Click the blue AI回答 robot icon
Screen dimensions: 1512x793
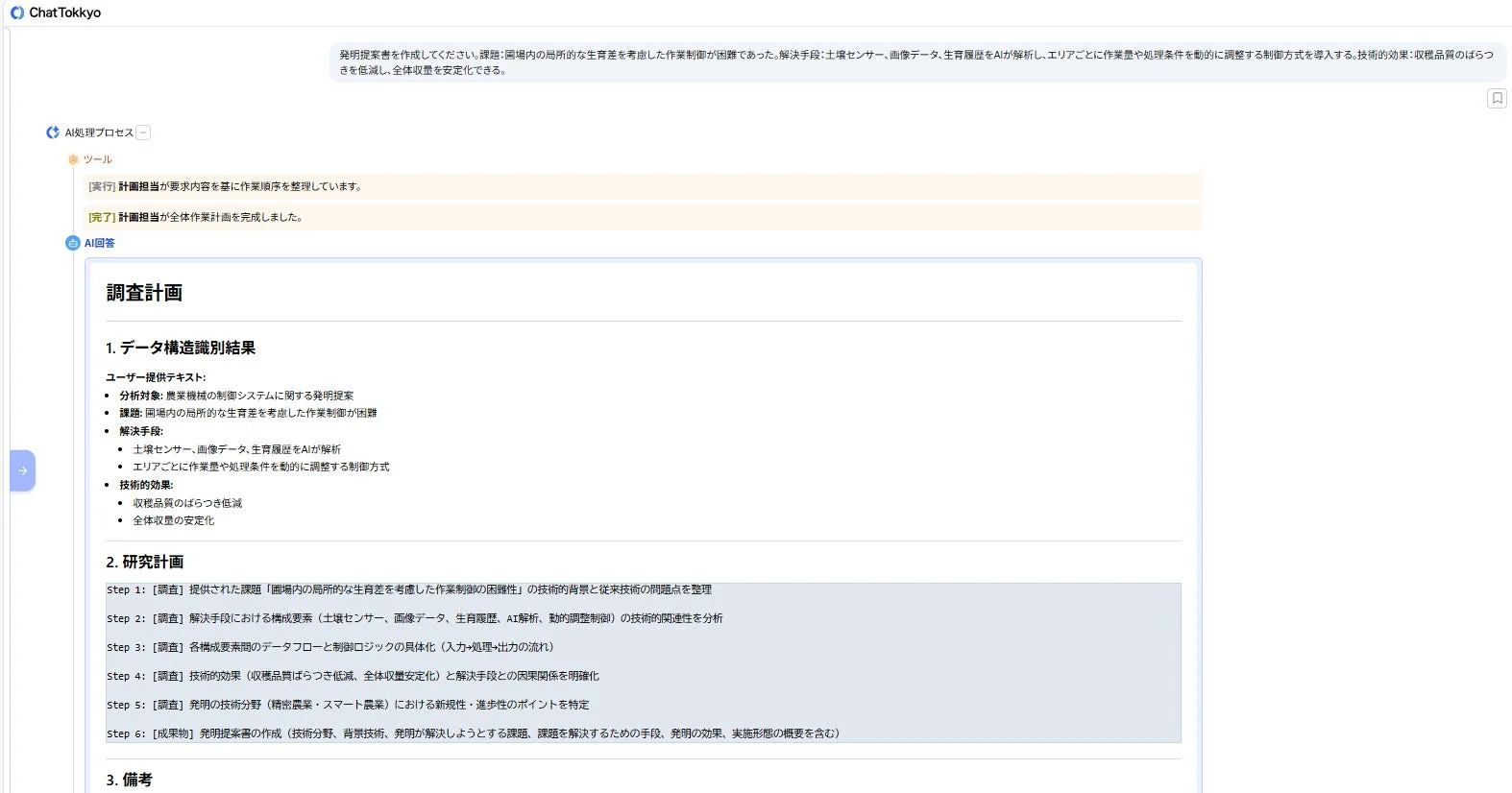(x=73, y=243)
